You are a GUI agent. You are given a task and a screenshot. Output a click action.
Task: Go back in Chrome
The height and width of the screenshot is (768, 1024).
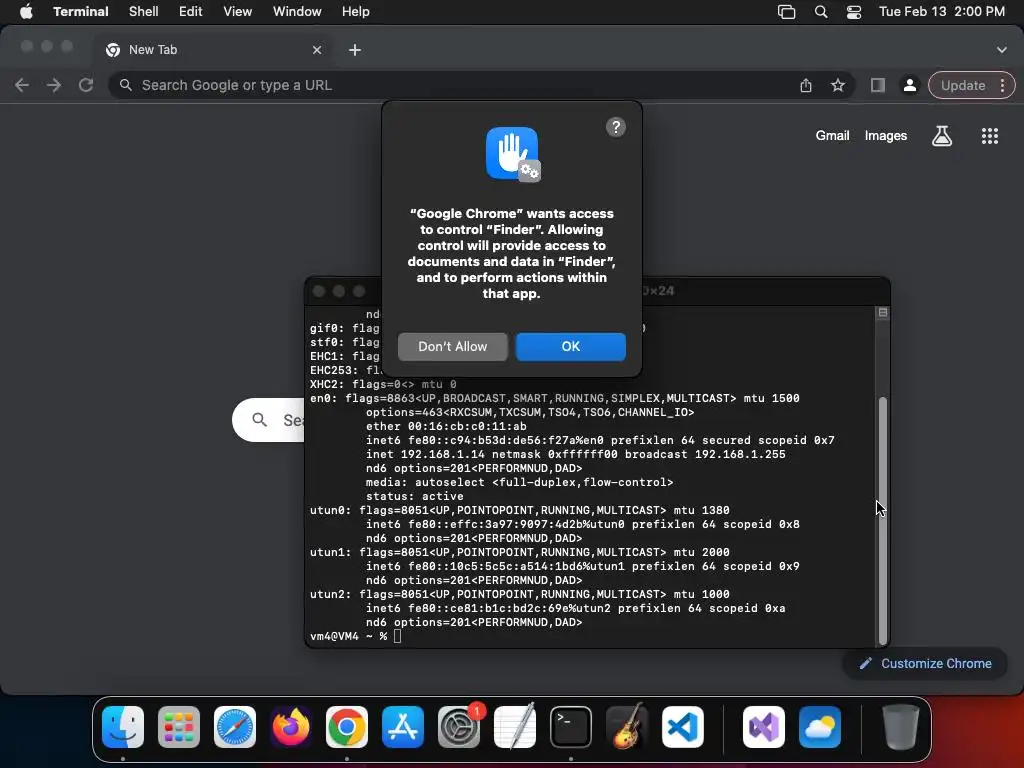click(22, 85)
